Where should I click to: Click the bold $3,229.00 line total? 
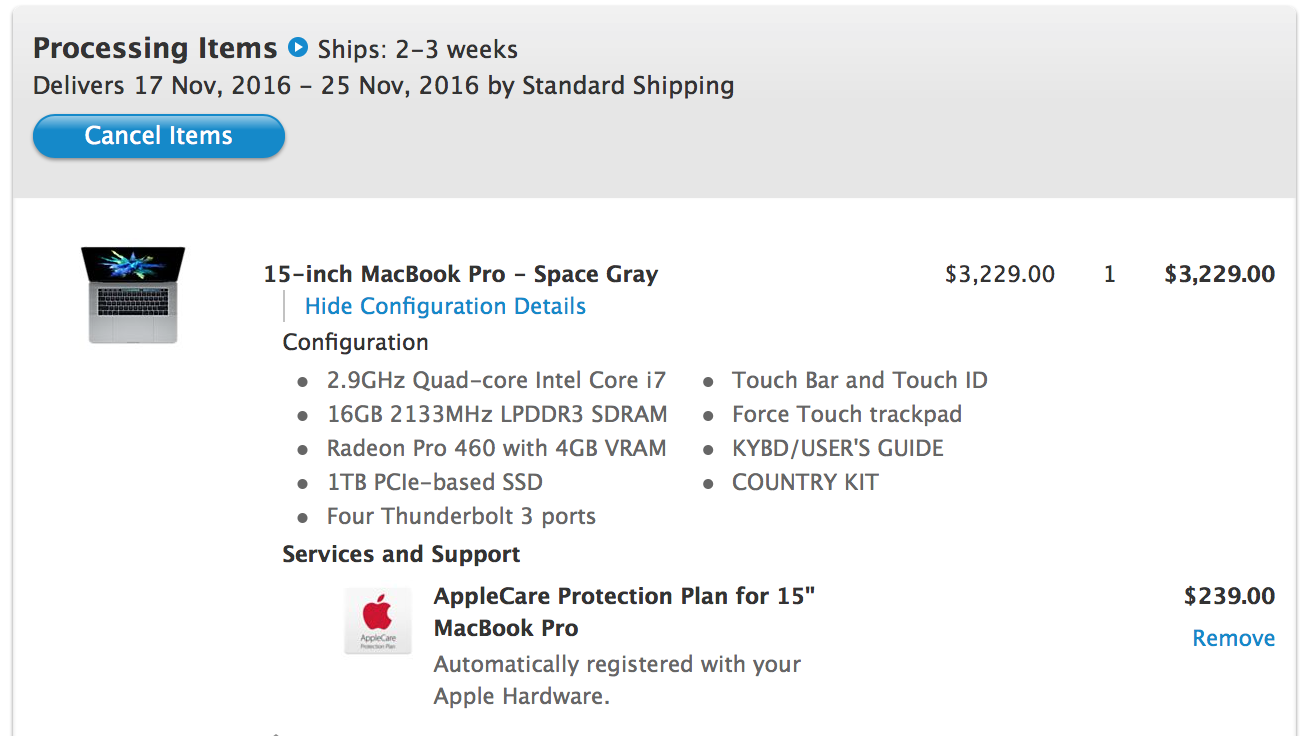pos(1220,274)
